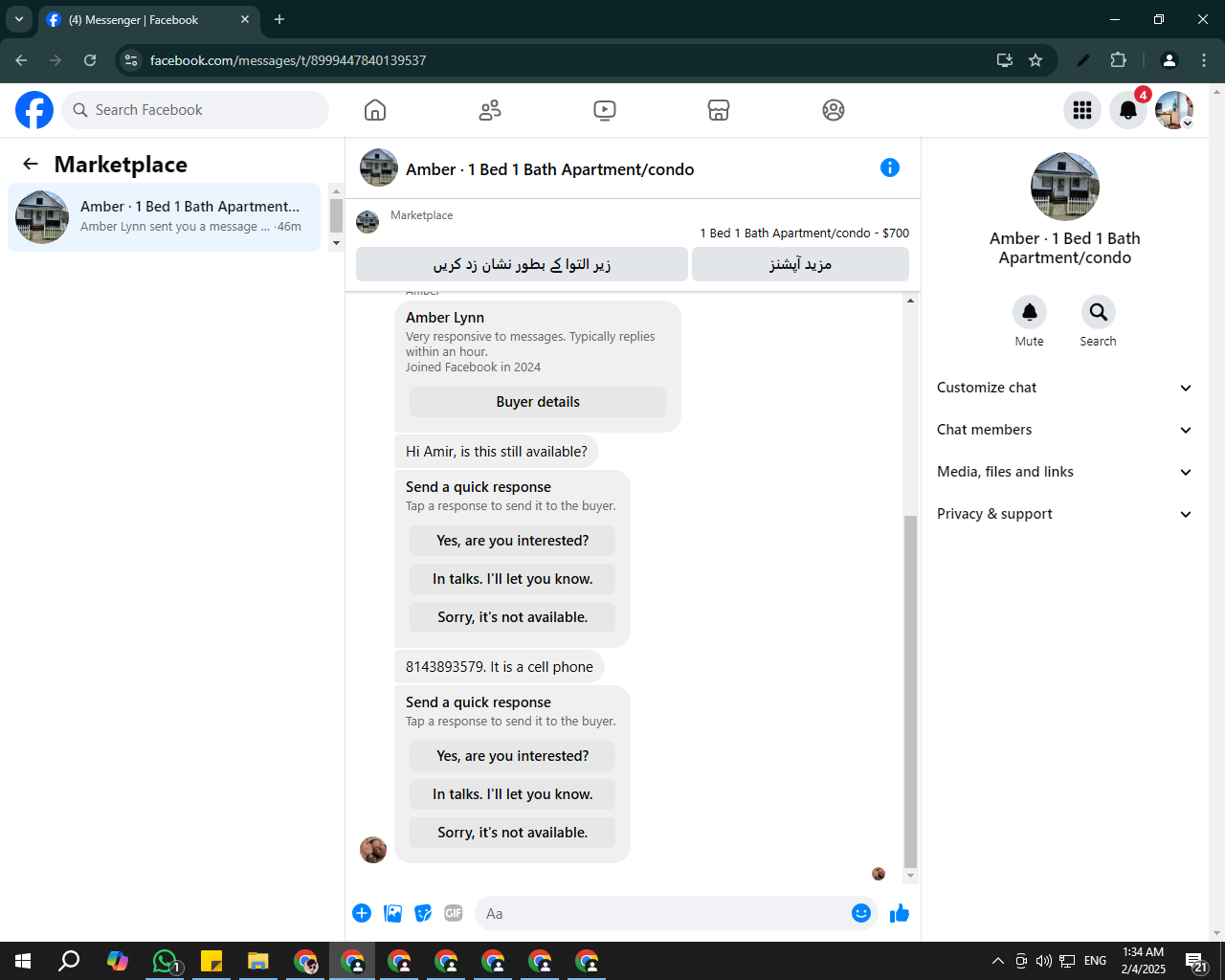
Task: Click the Amber Lynn buyer name
Action: [445, 318]
